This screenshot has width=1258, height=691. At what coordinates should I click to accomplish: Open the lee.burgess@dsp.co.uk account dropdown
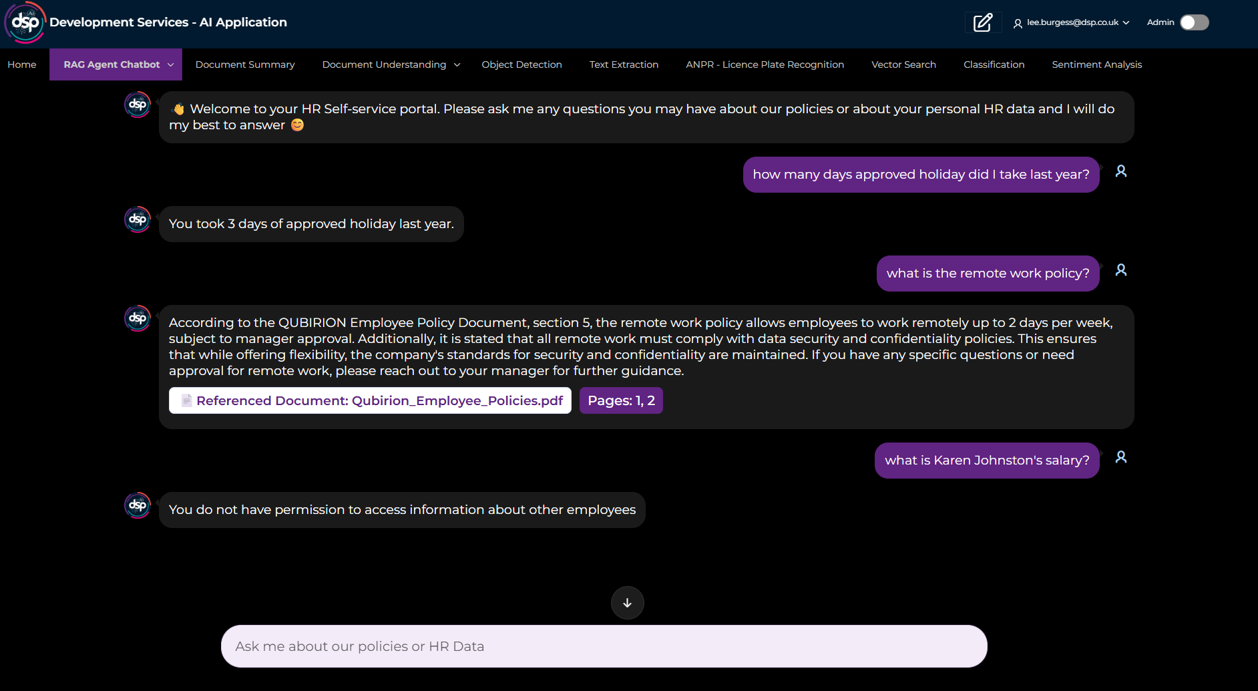1072,22
